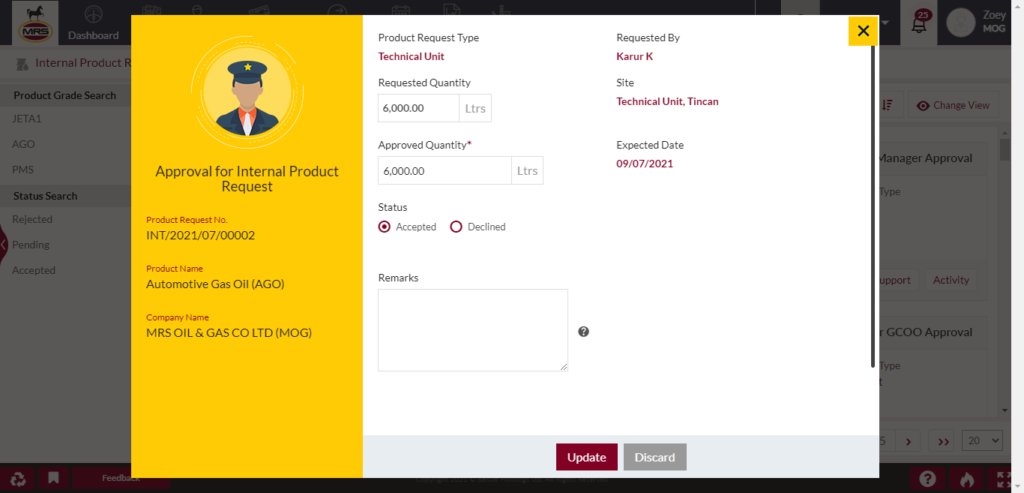This screenshot has width=1024, height=493.
Task: Click the MRS logo in the header
Action: pyautogui.click(x=36, y=22)
